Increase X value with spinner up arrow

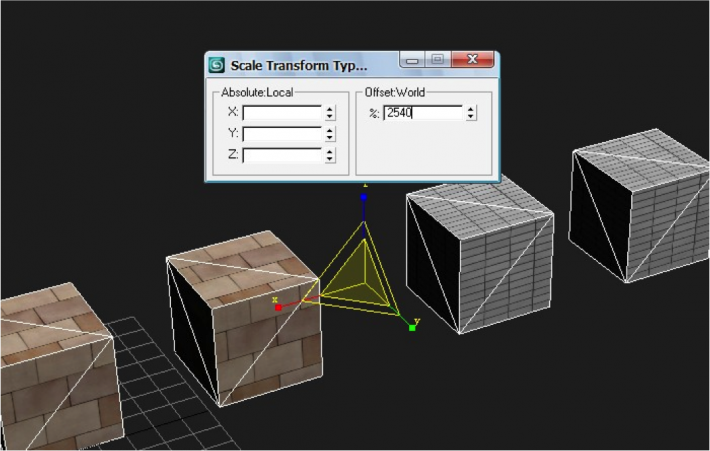(330, 109)
